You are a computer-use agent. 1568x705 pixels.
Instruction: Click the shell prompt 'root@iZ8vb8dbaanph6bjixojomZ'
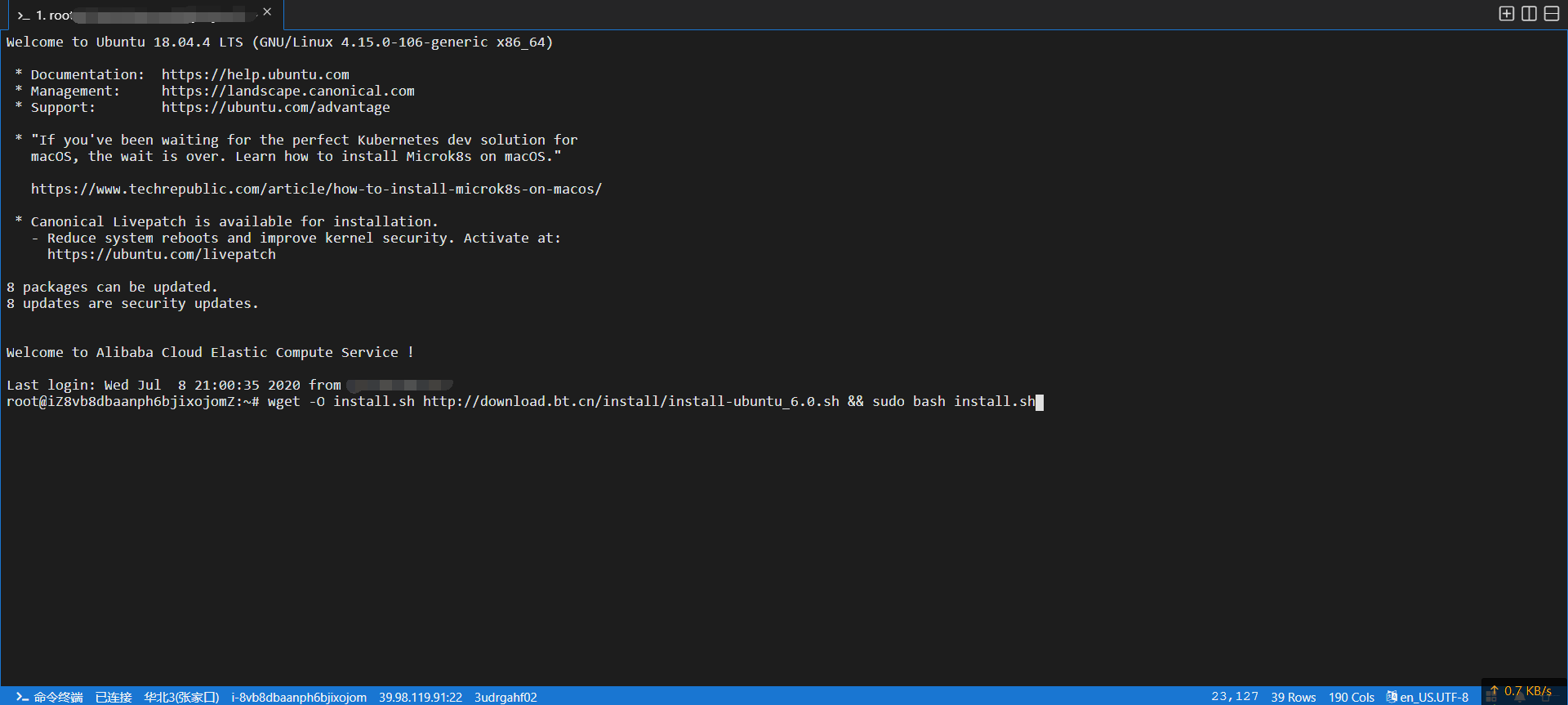(133, 401)
